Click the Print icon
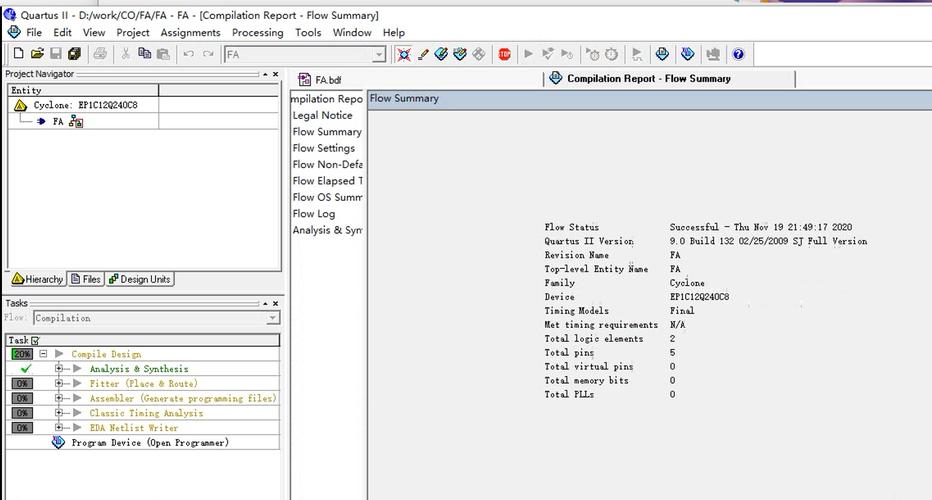This screenshot has height=500, width=932. (x=100, y=54)
